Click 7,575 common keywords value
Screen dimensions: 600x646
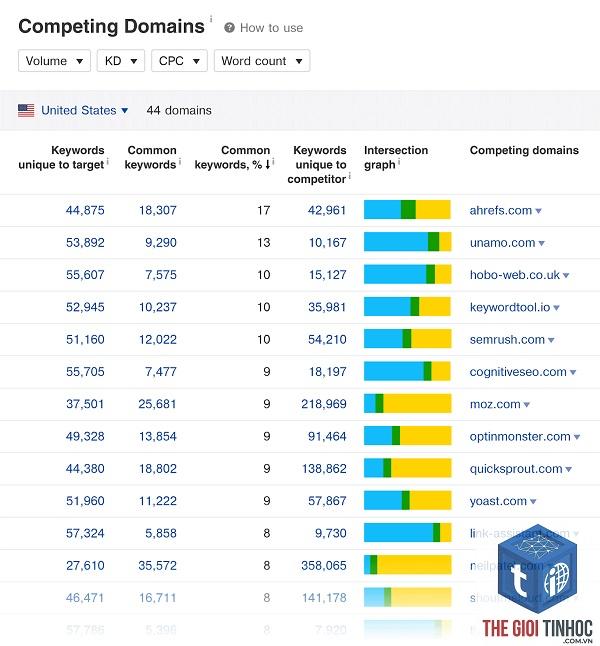(161, 275)
